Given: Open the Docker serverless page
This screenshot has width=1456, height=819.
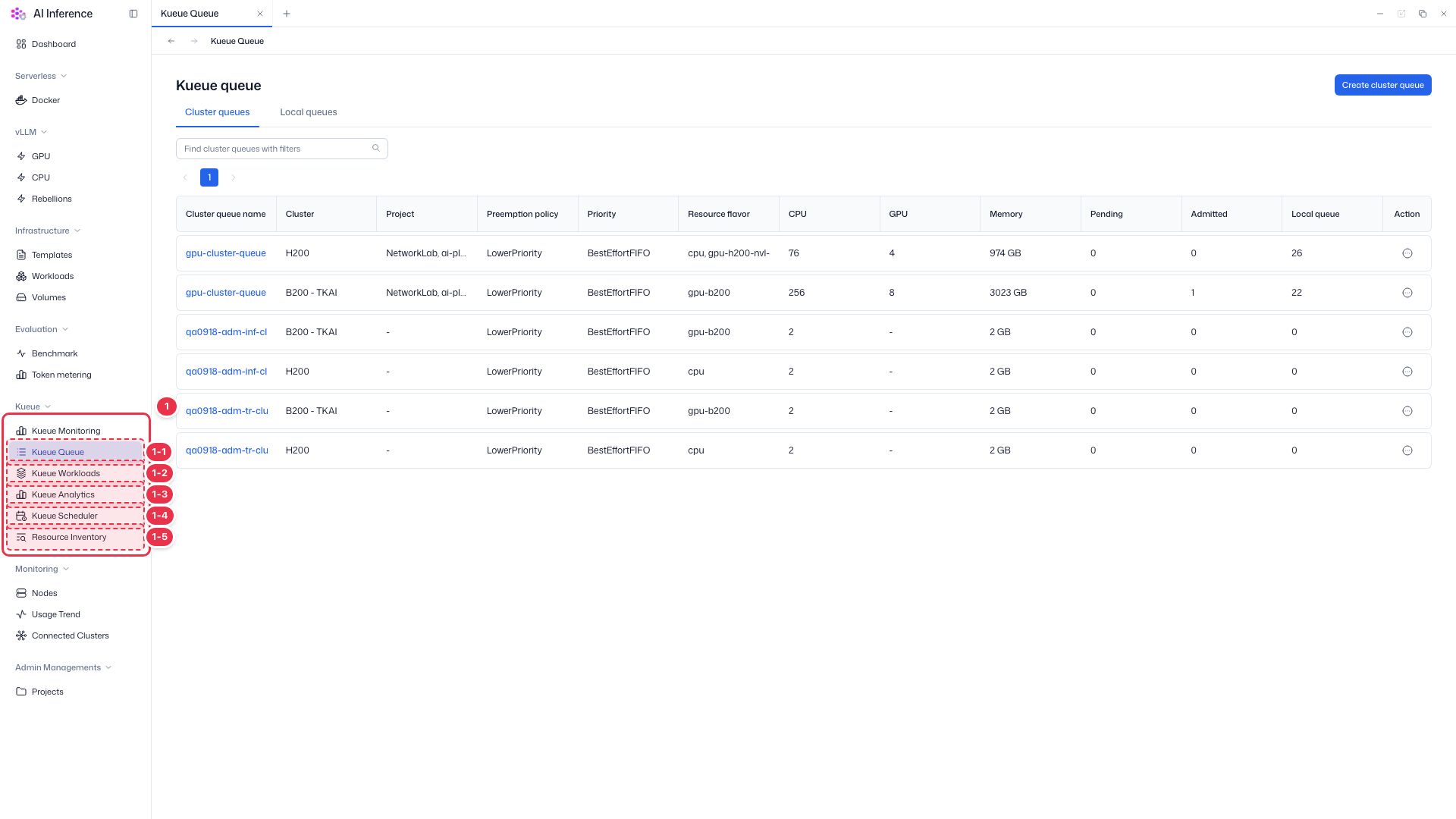Looking at the screenshot, I should [x=38, y=100].
